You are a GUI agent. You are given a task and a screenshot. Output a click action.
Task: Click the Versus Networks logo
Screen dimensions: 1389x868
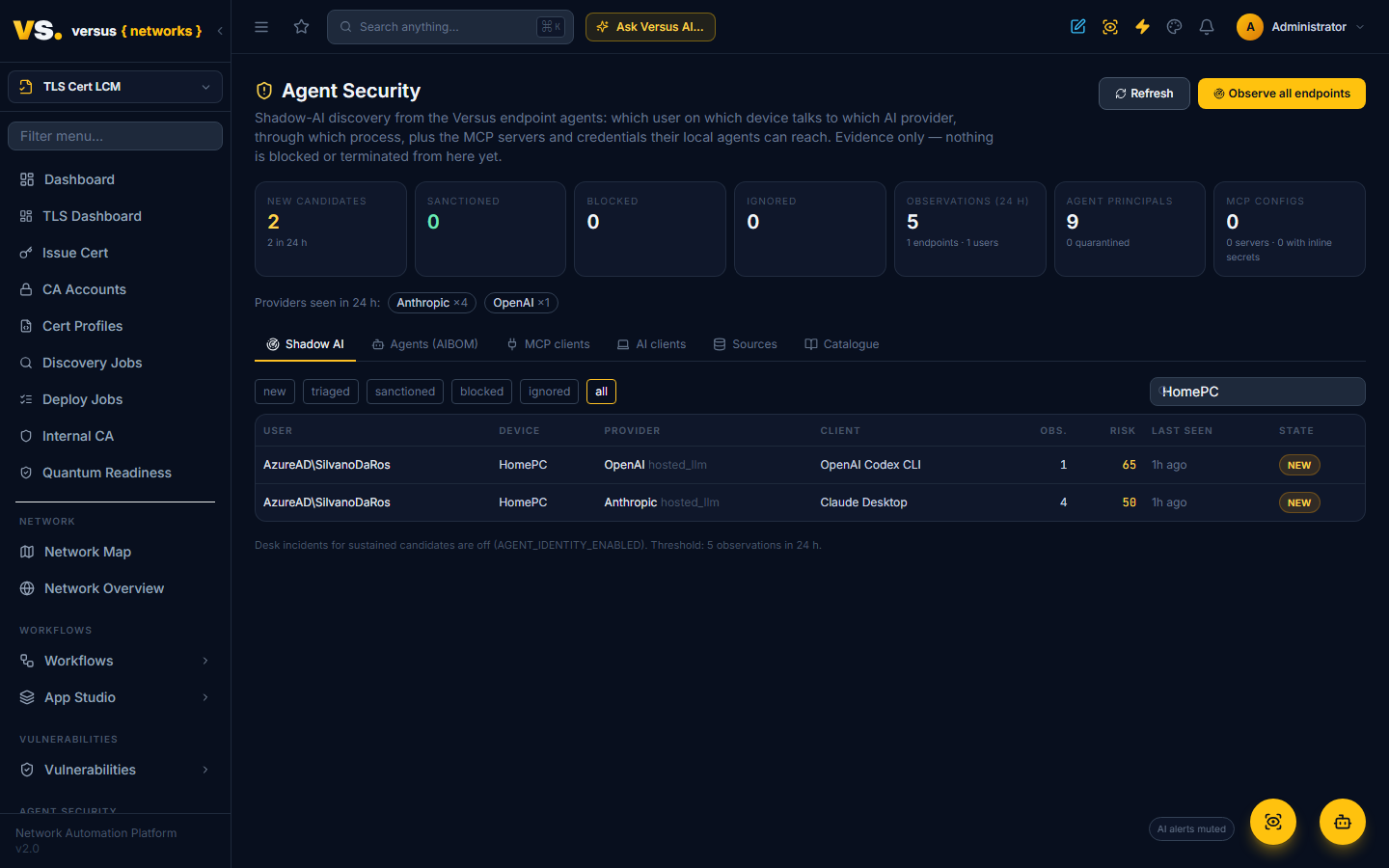[108, 31]
